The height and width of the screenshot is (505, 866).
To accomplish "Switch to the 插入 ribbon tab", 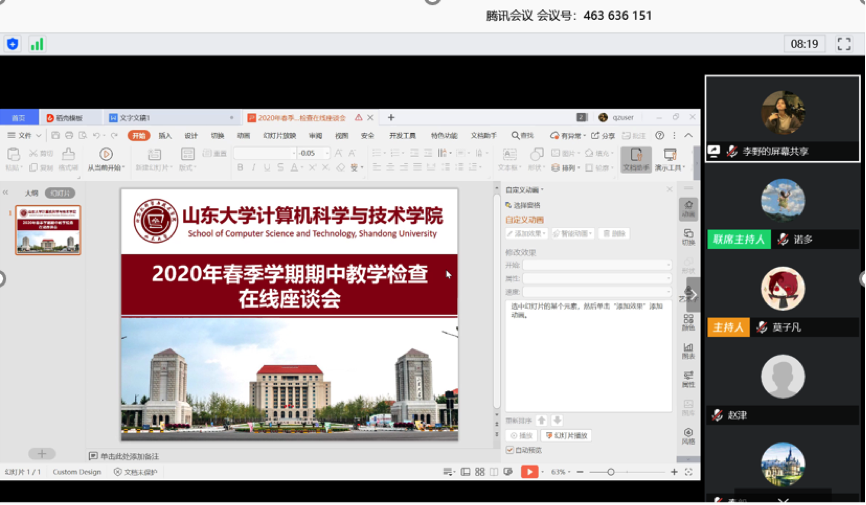I will [165, 135].
